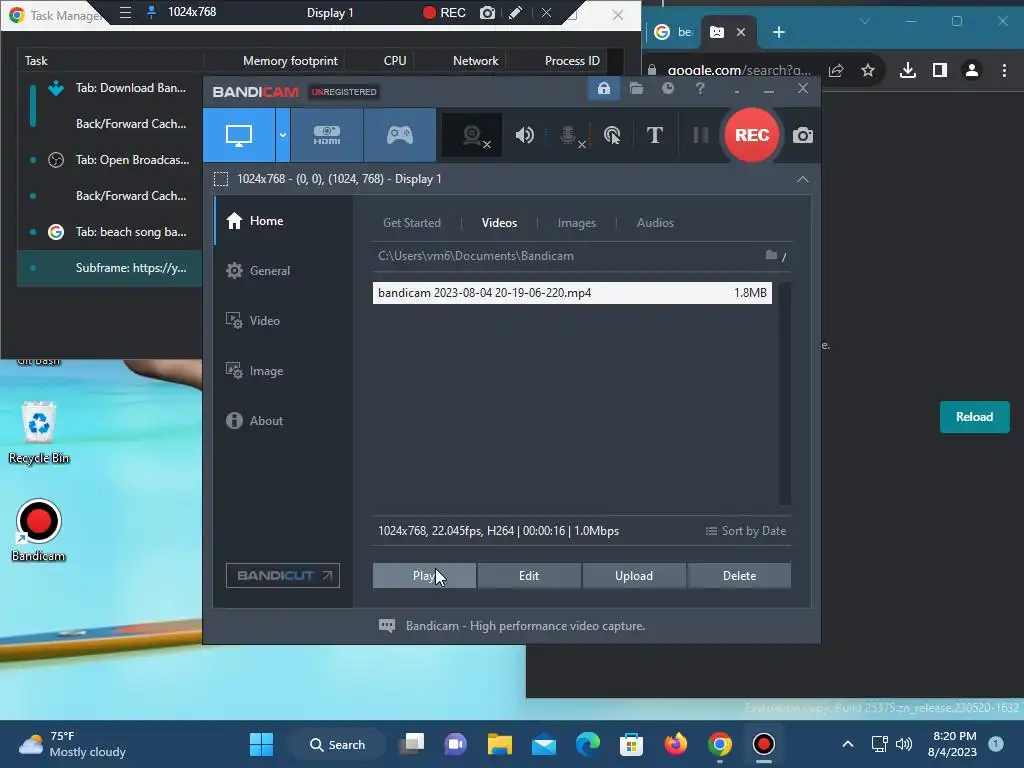Viewport: 1024px width, 768px height.
Task: Switch to the Audios tab
Action: pos(655,223)
